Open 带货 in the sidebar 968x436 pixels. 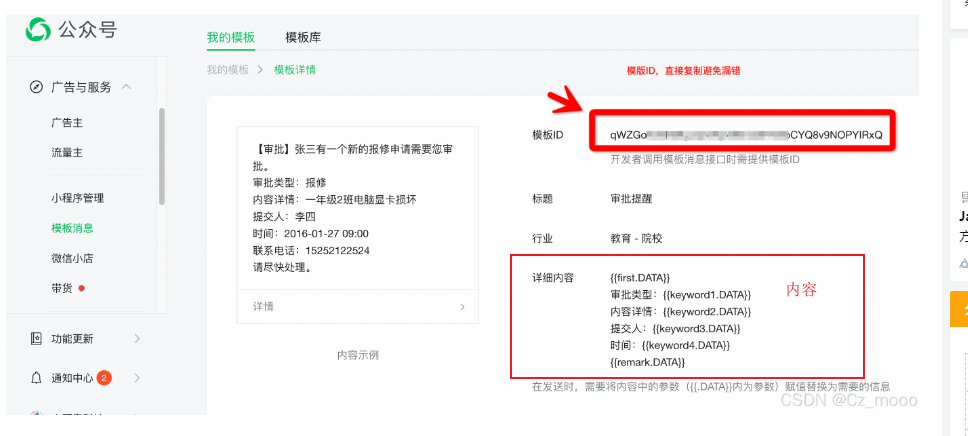[x=62, y=288]
